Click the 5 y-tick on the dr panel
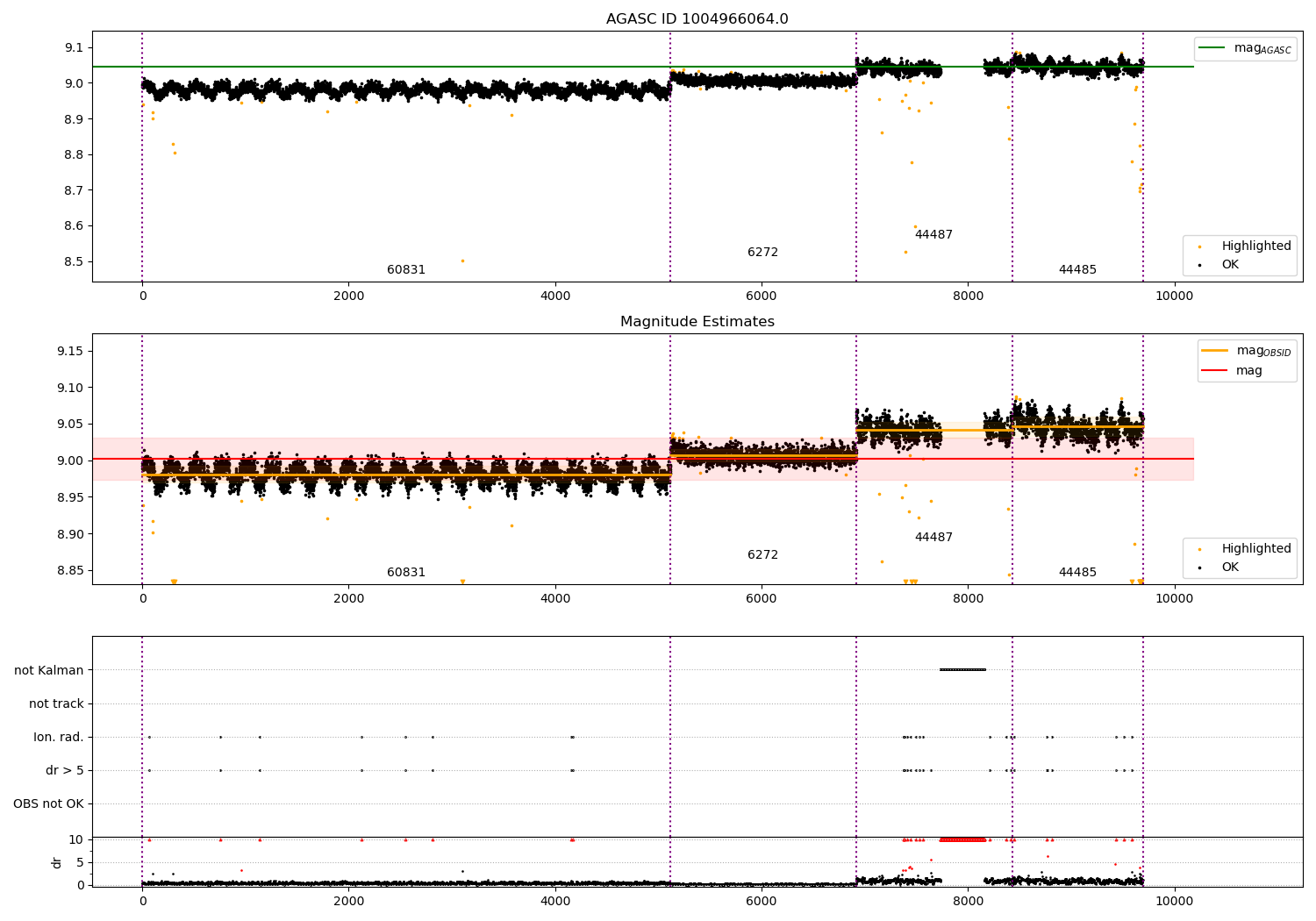The height and width of the screenshot is (921, 1316). point(81,862)
